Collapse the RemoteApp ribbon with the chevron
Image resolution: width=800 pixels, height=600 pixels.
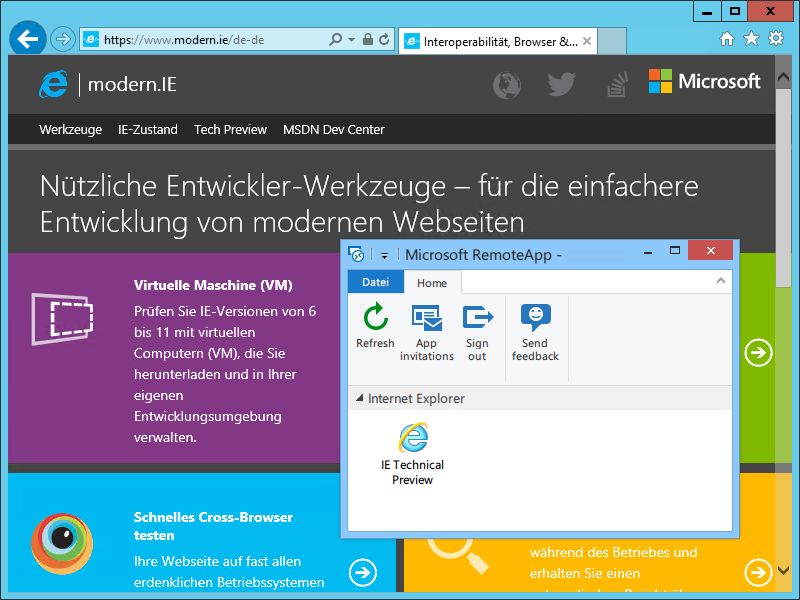(720, 281)
